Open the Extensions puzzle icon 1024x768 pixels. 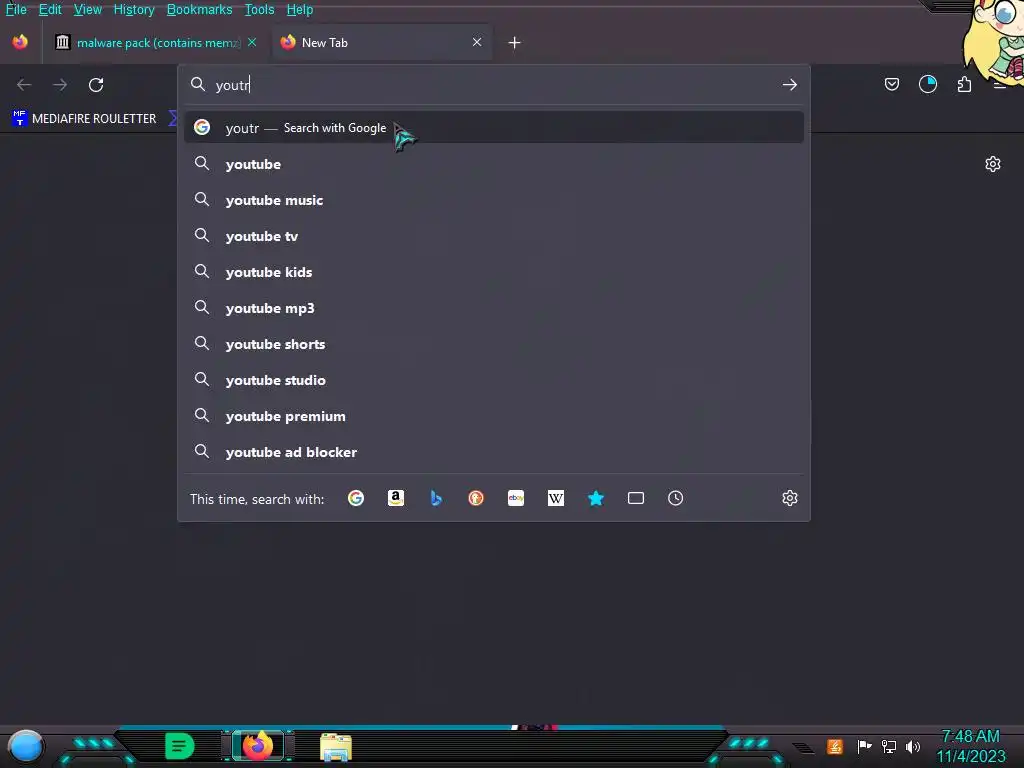(x=964, y=84)
